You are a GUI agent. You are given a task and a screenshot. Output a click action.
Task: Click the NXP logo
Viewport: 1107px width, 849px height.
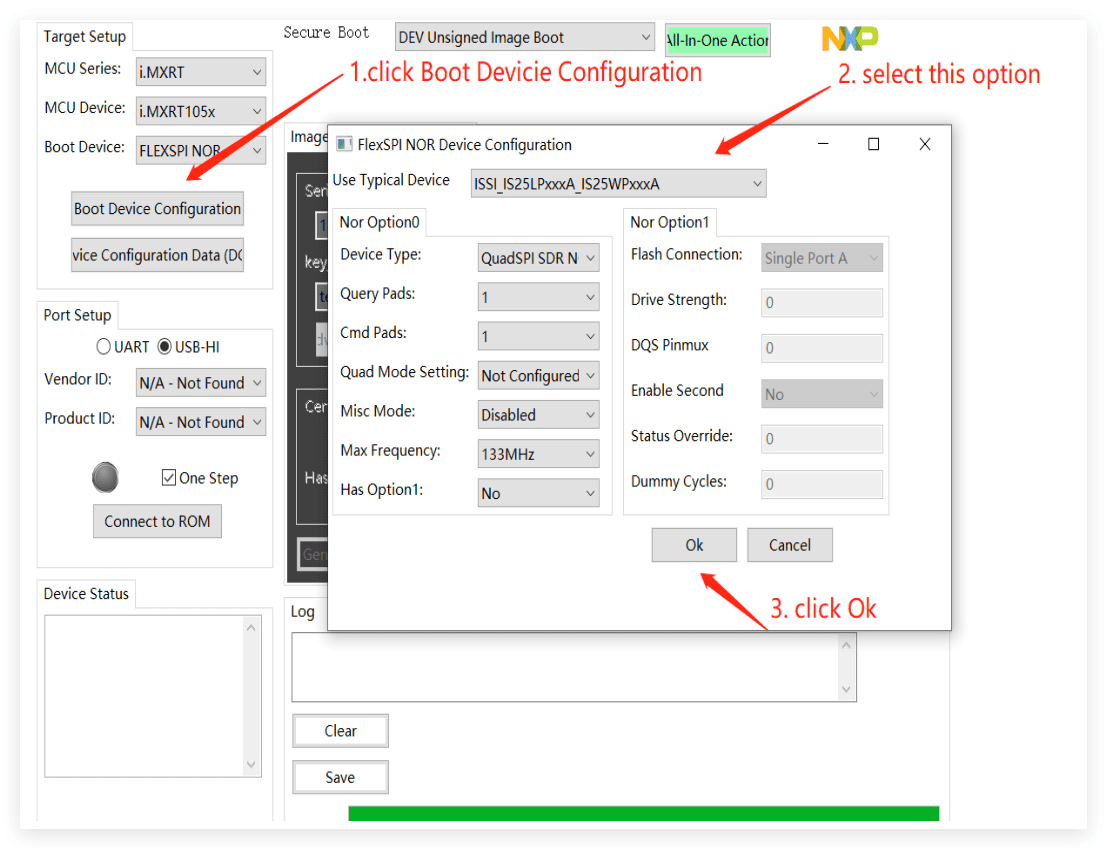pyautogui.click(x=850, y=38)
